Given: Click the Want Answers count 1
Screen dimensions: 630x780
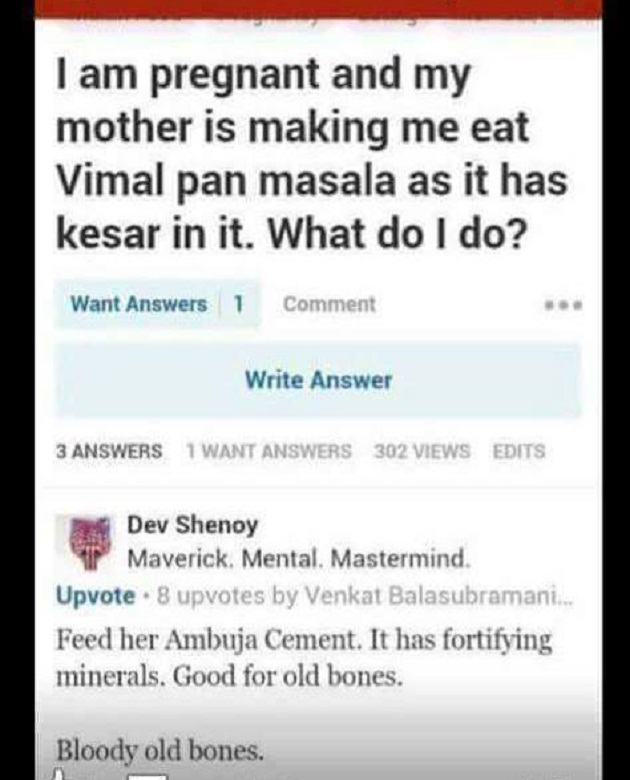Looking at the screenshot, I should click(239, 304).
